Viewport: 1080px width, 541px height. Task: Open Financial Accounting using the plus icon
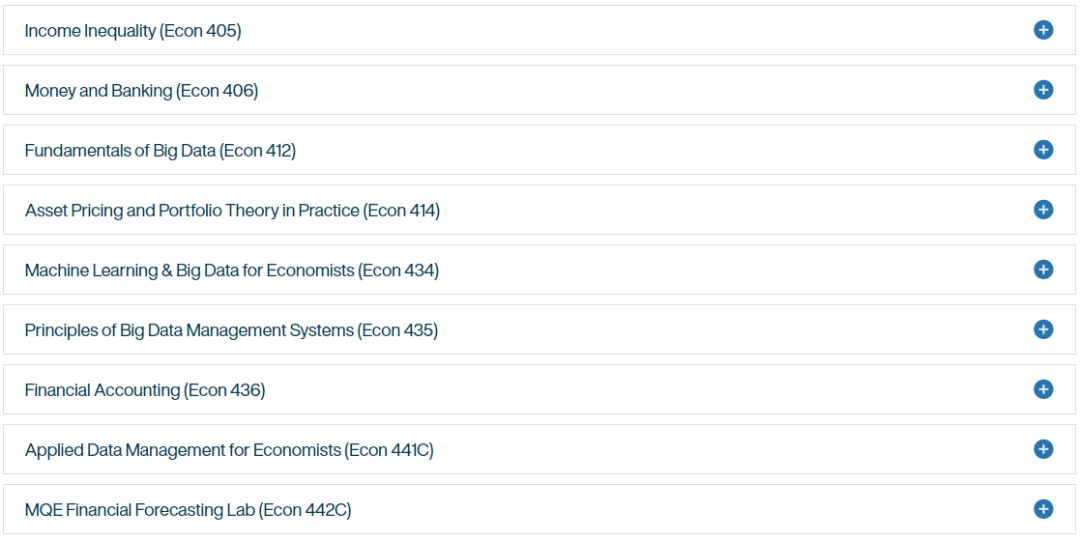(1043, 389)
